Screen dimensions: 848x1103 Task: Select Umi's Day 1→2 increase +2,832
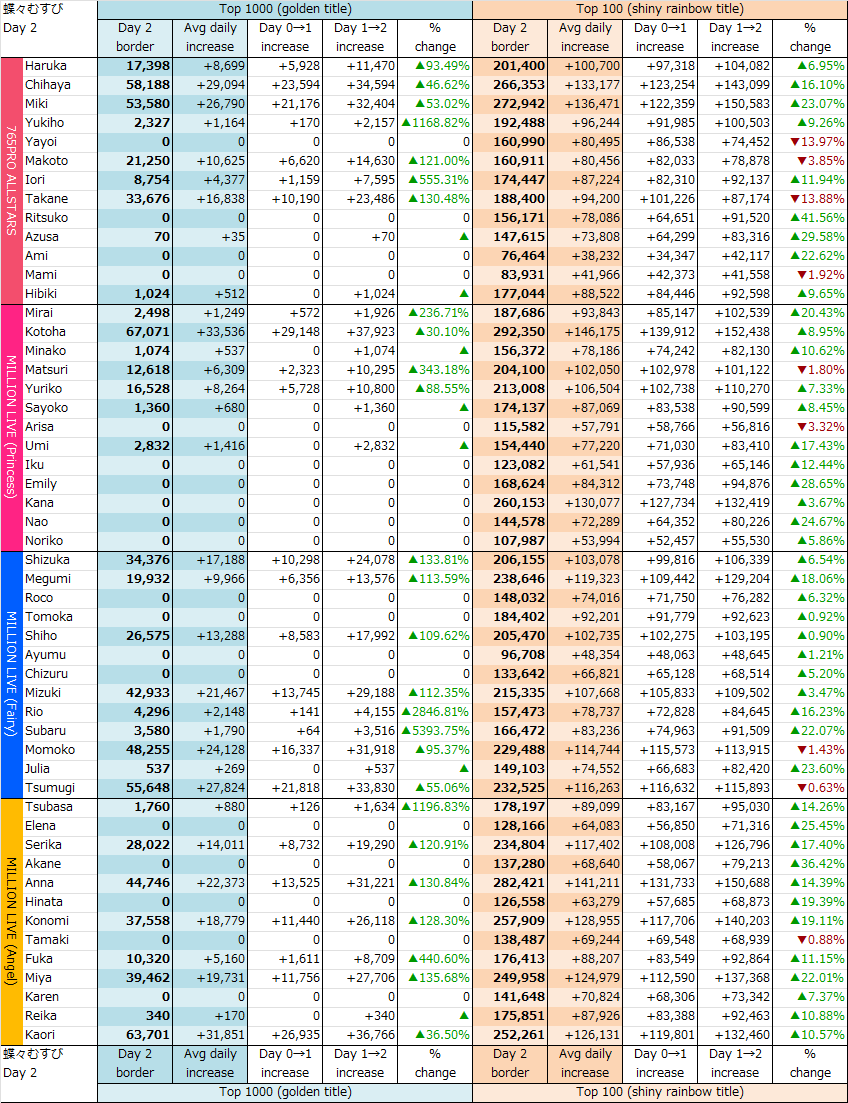click(x=360, y=446)
